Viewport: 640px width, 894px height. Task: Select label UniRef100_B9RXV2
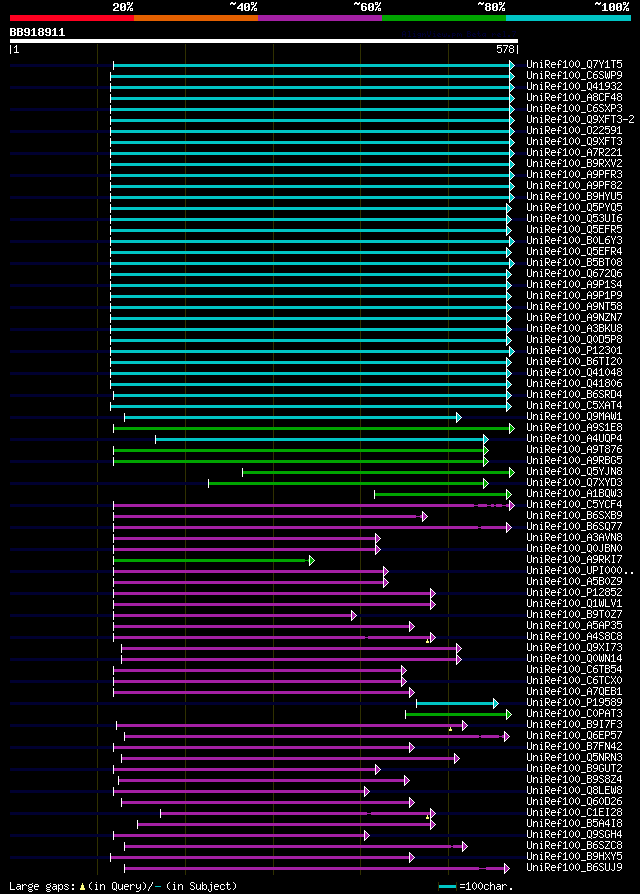[x=574, y=164]
